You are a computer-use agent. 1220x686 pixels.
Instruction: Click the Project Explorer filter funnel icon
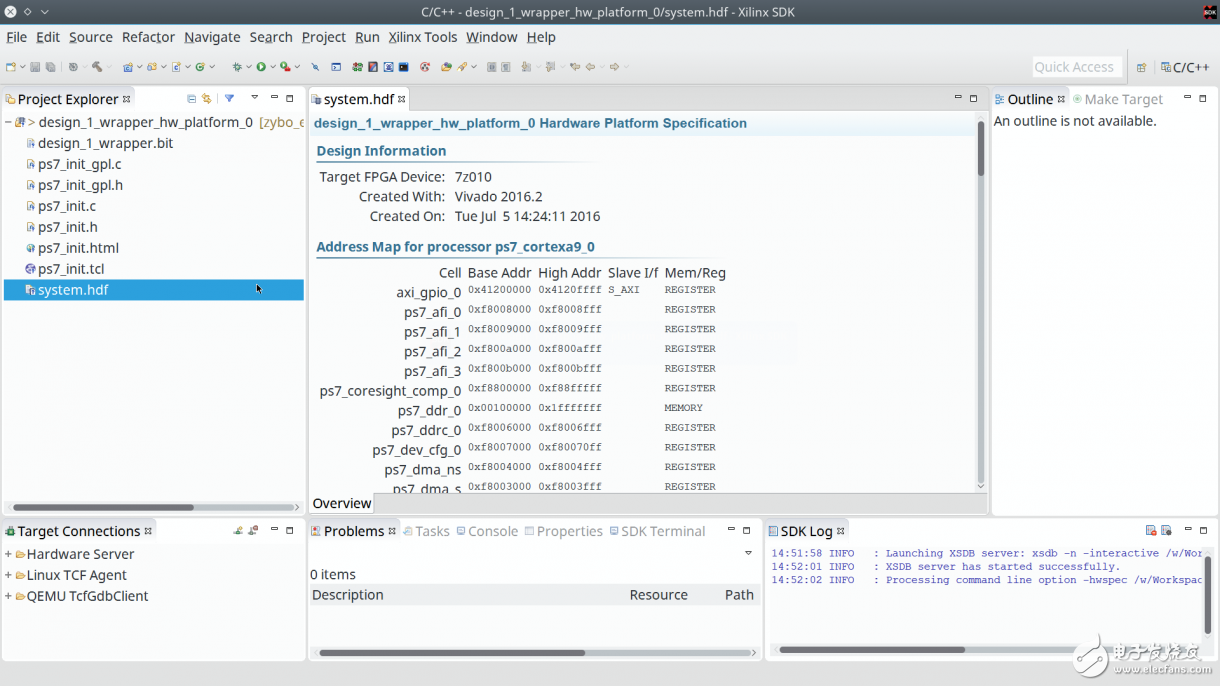point(229,99)
